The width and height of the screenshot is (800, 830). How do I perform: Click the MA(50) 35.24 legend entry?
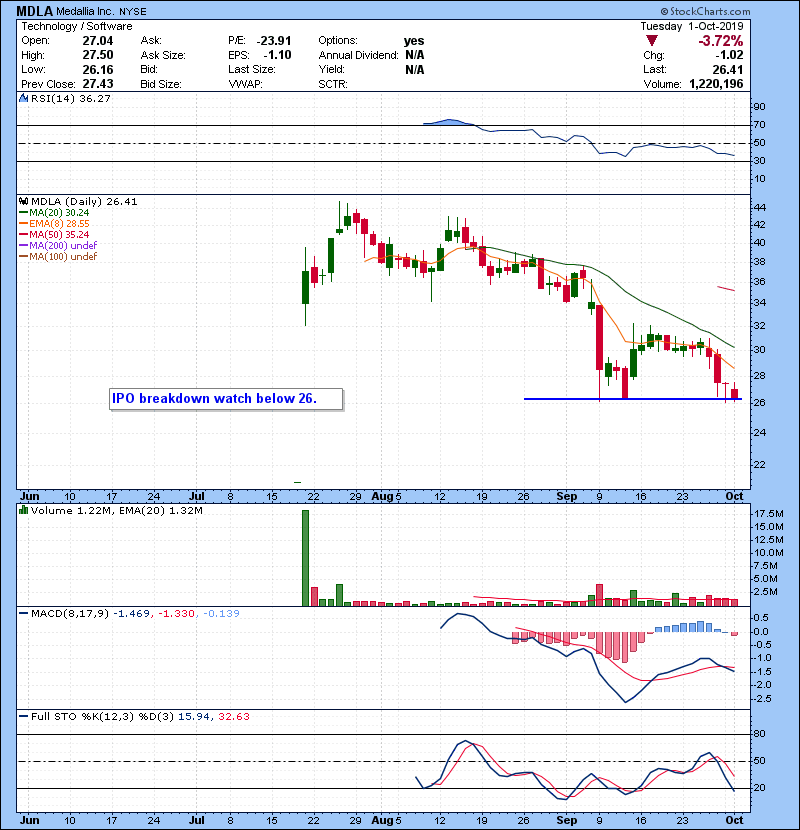[55, 234]
